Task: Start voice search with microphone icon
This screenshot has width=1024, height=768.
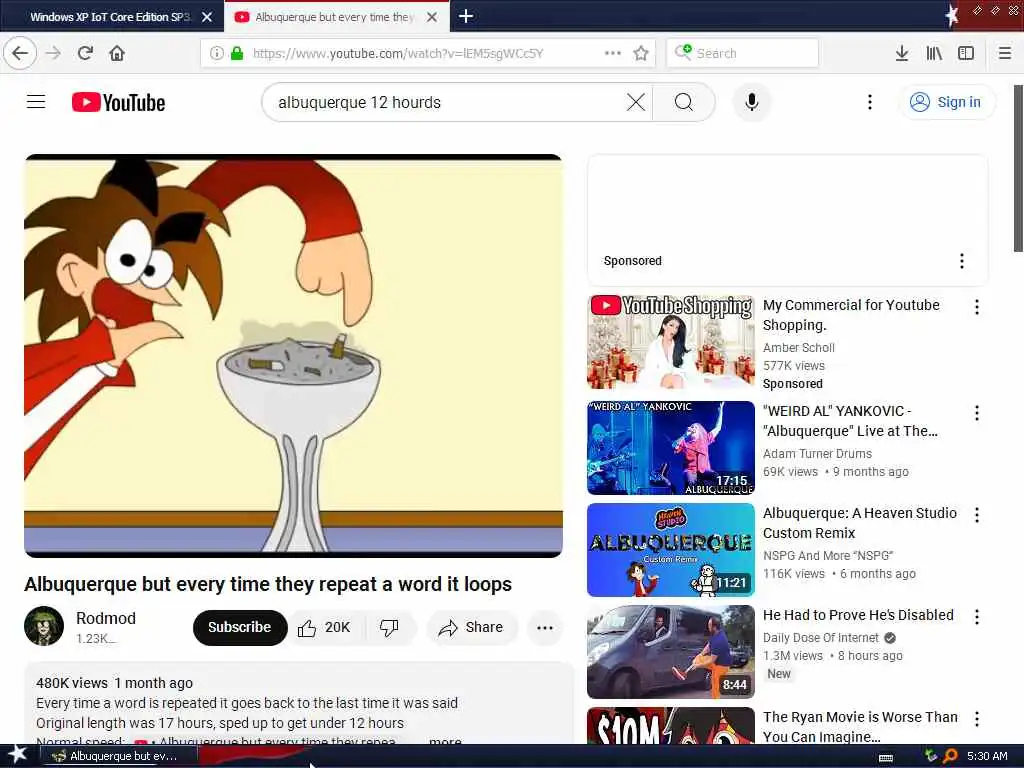Action: tap(752, 102)
